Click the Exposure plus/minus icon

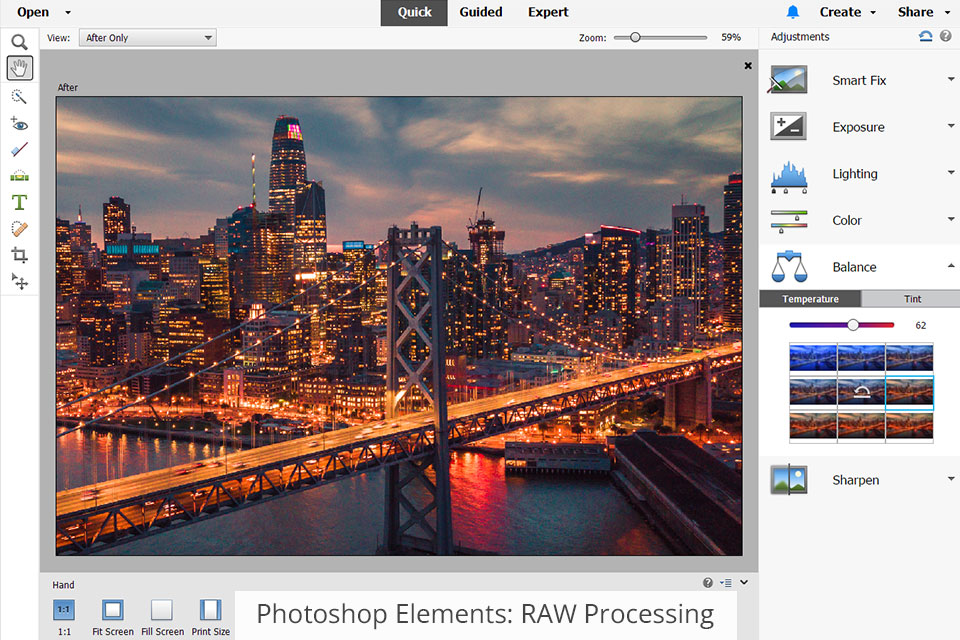[x=788, y=126]
